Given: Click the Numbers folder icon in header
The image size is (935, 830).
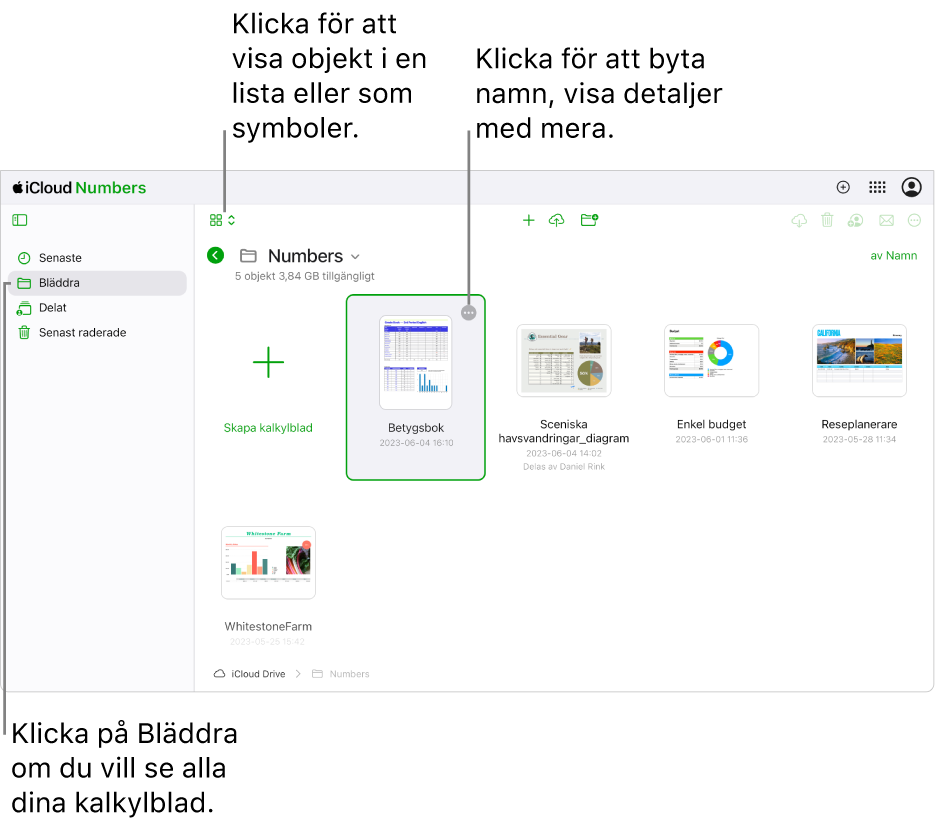Looking at the screenshot, I should [x=248, y=256].
